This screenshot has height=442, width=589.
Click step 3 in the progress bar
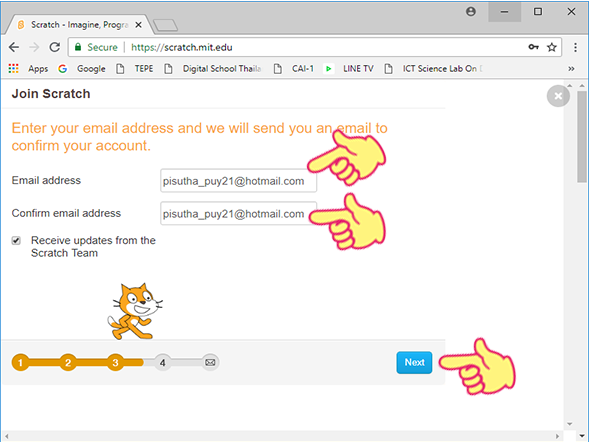coord(115,362)
